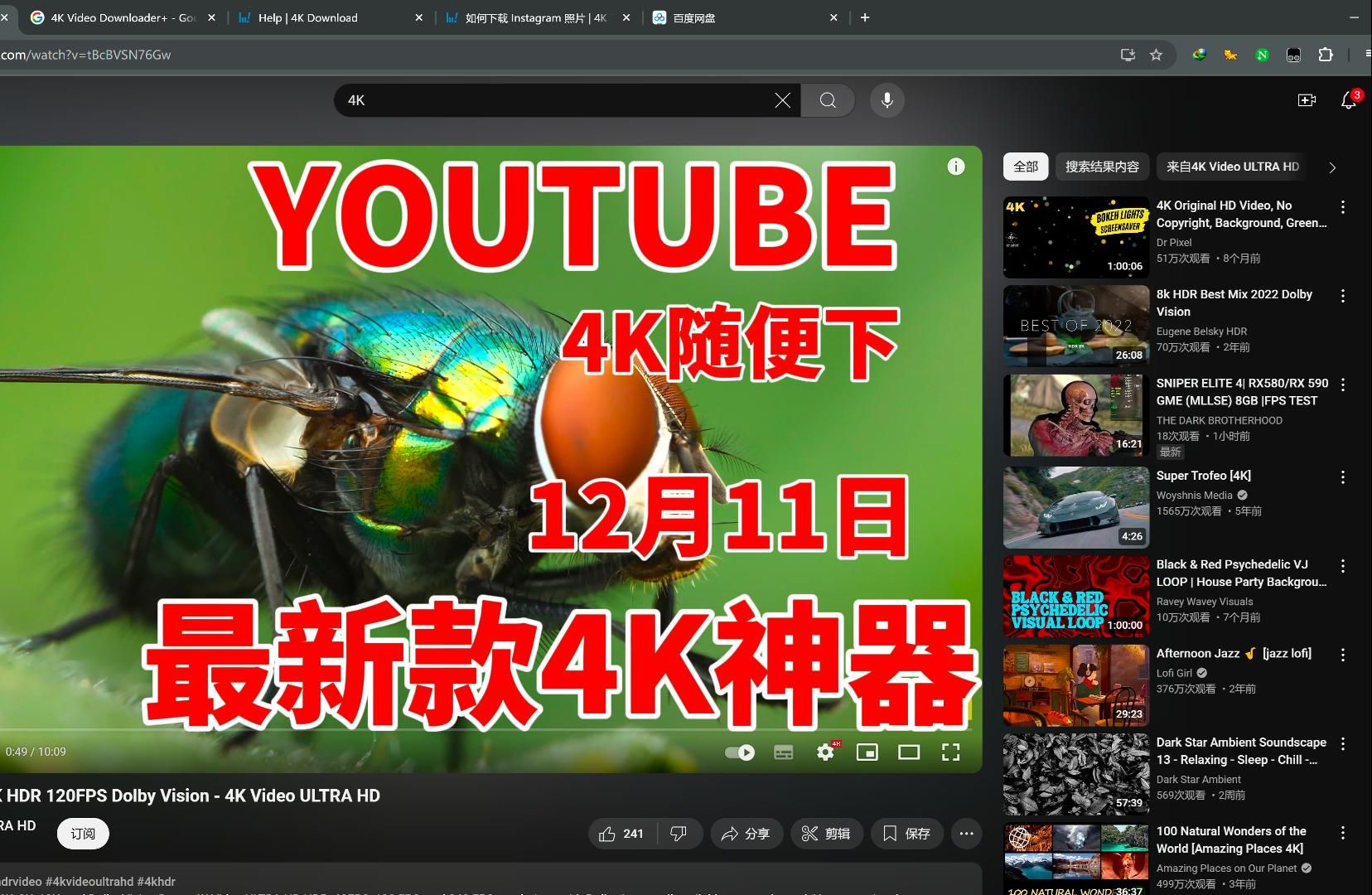The image size is (1372, 895).
Task: Open the Woyshnis Media channel link
Action: coord(1195,496)
